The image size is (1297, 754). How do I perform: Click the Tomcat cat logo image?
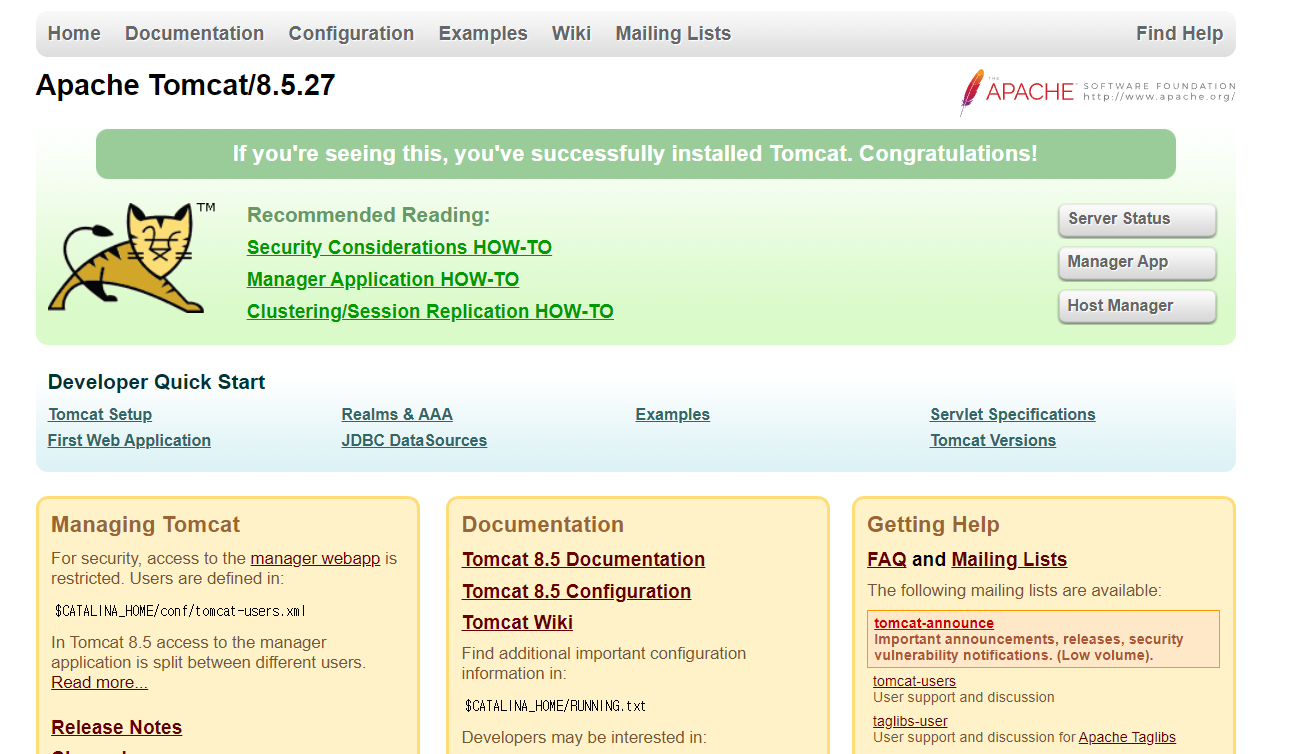tap(132, 258)
